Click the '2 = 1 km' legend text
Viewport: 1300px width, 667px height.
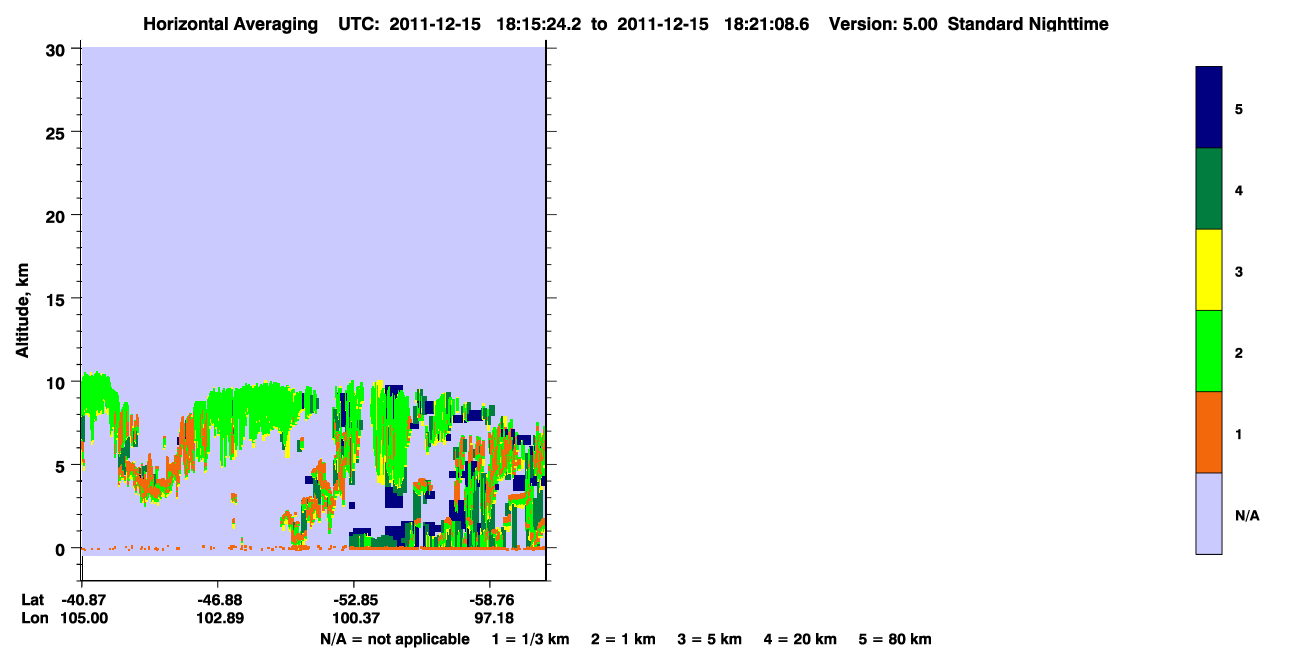click(x=623, y=639)
